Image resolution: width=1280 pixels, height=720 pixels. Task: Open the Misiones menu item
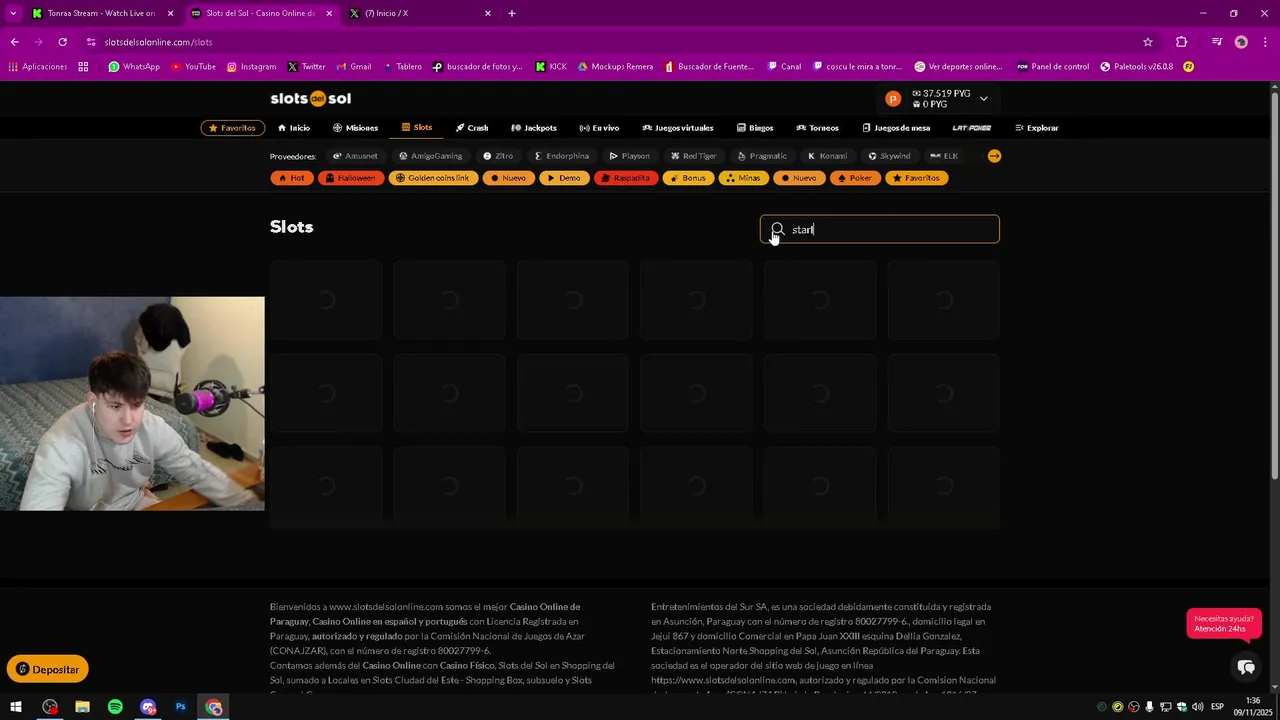tap(355, 128)
